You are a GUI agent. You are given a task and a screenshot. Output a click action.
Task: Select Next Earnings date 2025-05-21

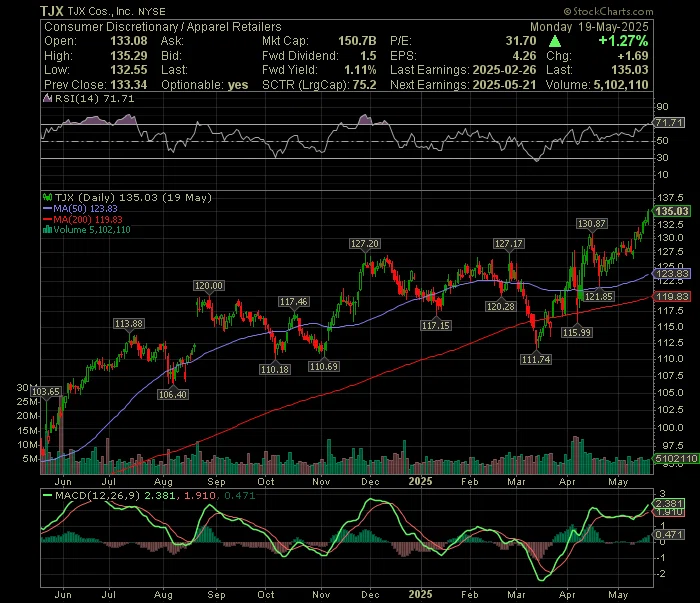pos(504,85)
